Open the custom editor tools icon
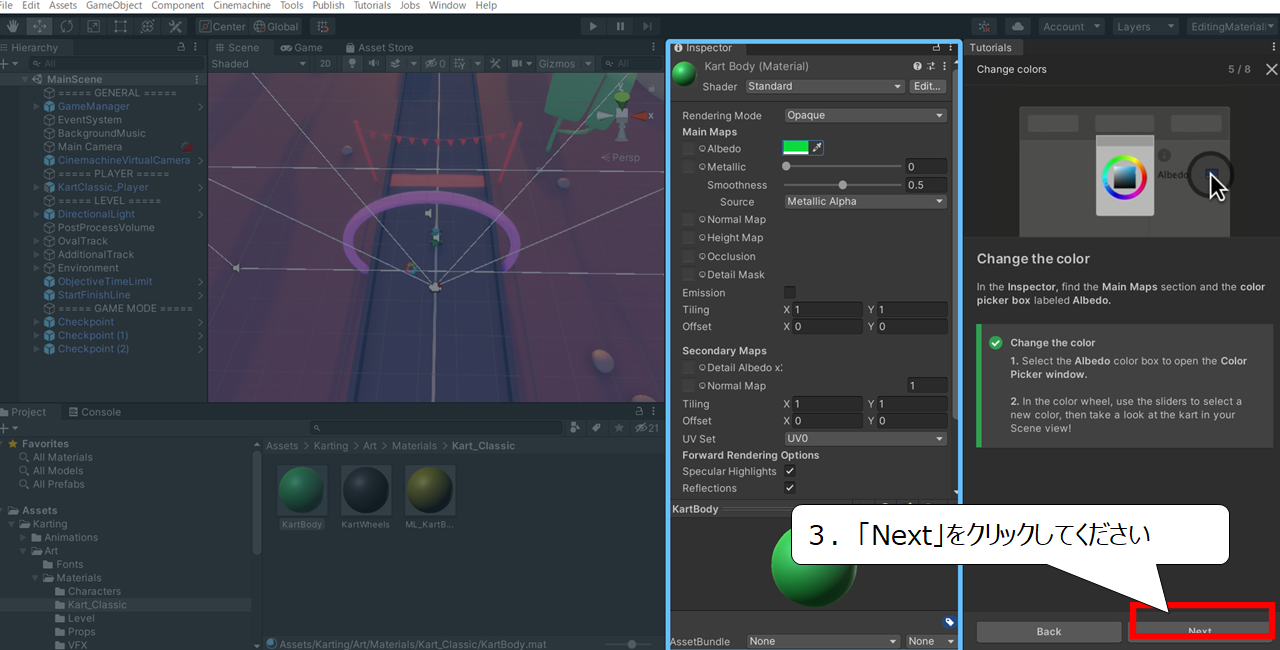Viewport: 1280px width, 650px height. (175, 26)
